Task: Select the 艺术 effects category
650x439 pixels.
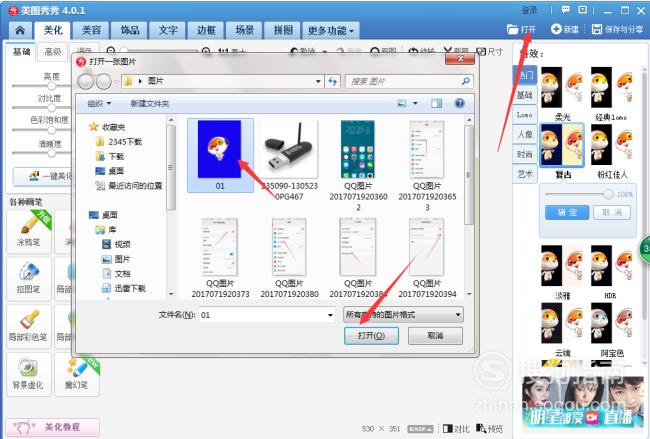Action: (524, 174)
